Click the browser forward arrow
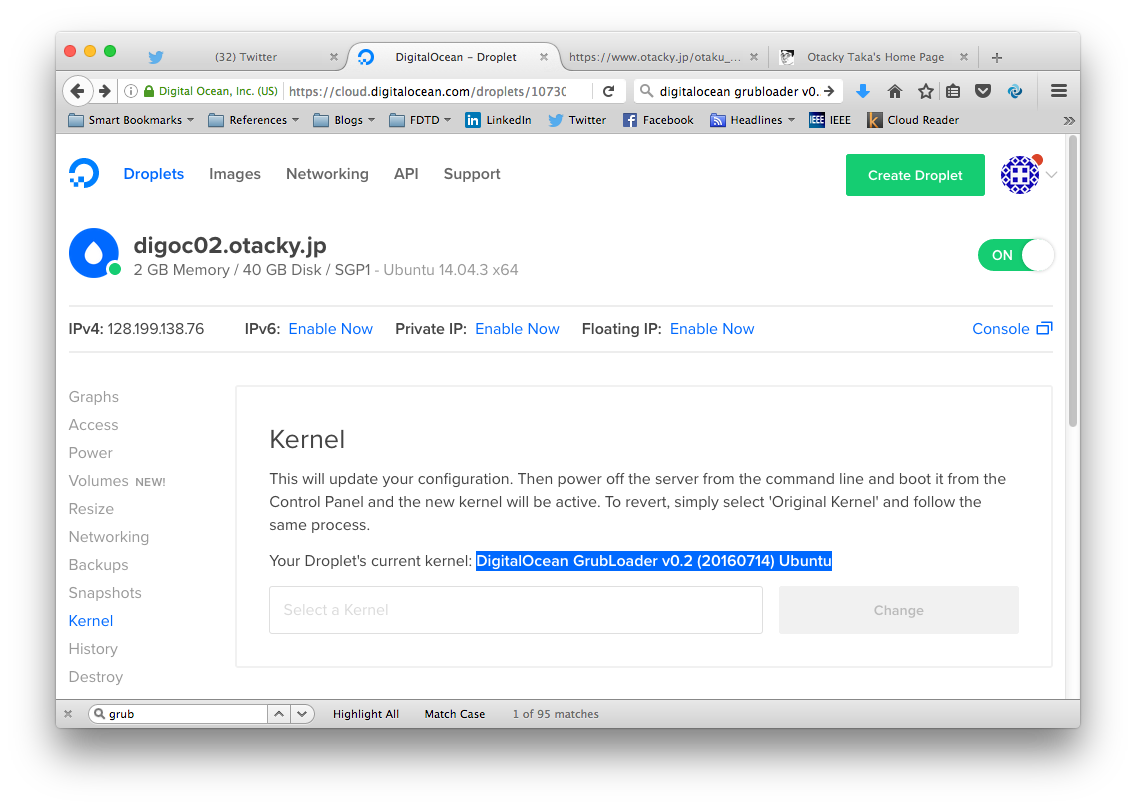 click(x=104, y=91)
